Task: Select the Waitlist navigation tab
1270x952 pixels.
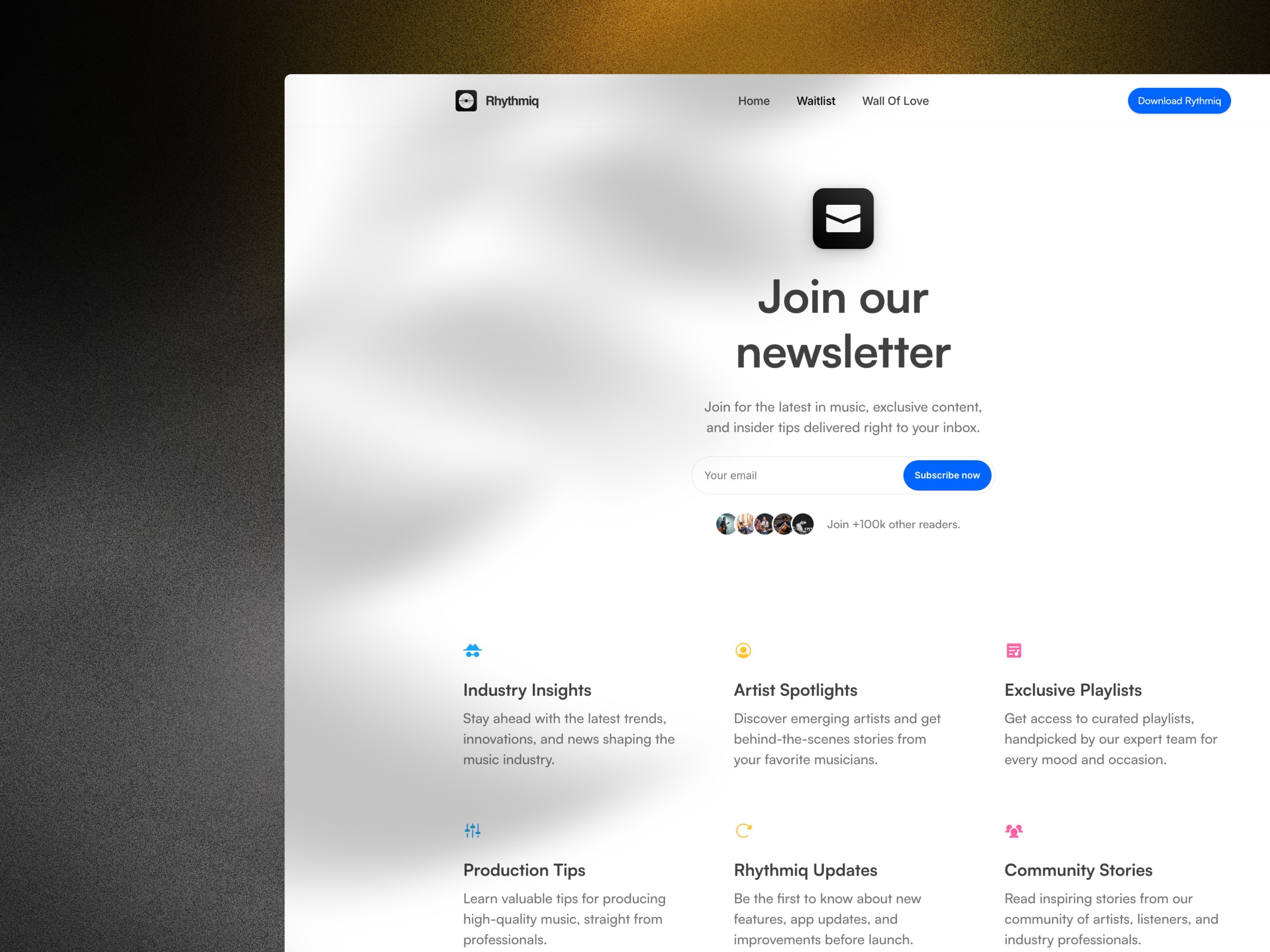Action: click(x=816, y=100)
